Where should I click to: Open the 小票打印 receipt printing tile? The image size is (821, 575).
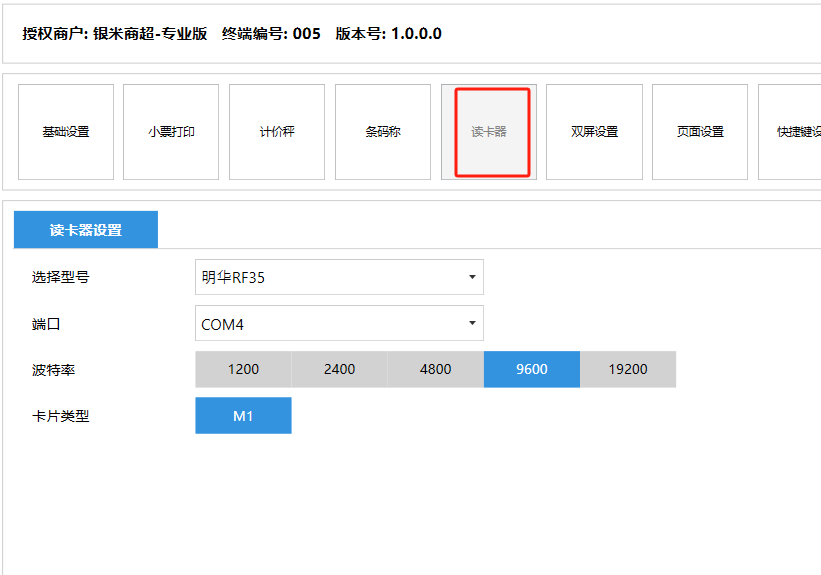[171, 132]
